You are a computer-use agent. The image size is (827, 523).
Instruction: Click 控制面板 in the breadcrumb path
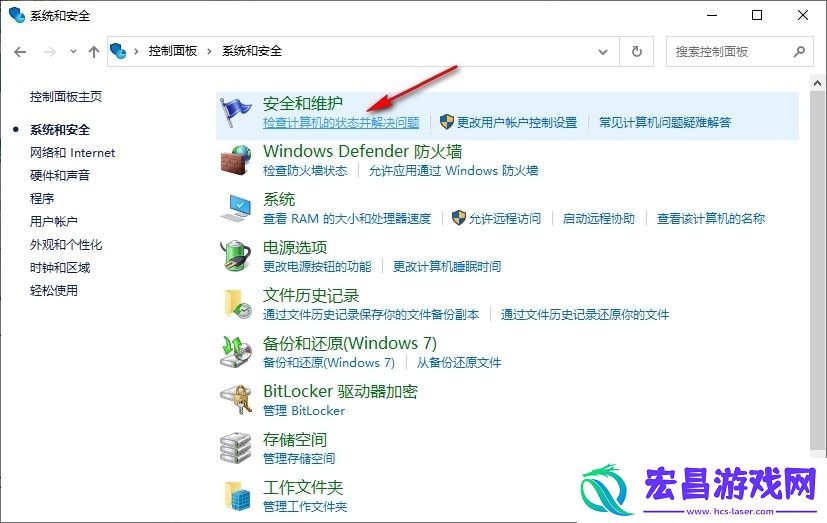coord(172,51)
